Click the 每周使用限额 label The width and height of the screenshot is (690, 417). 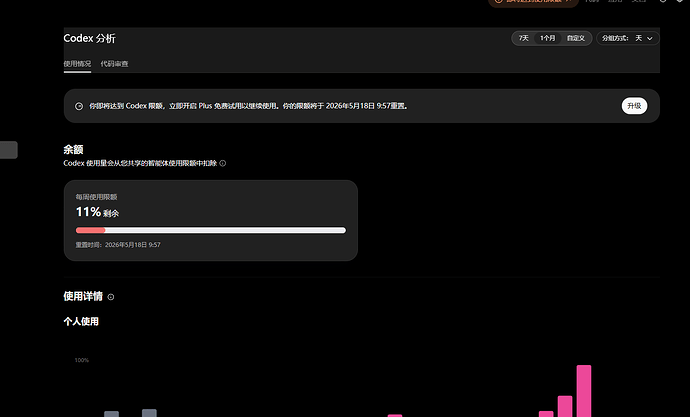click(96, 197)
